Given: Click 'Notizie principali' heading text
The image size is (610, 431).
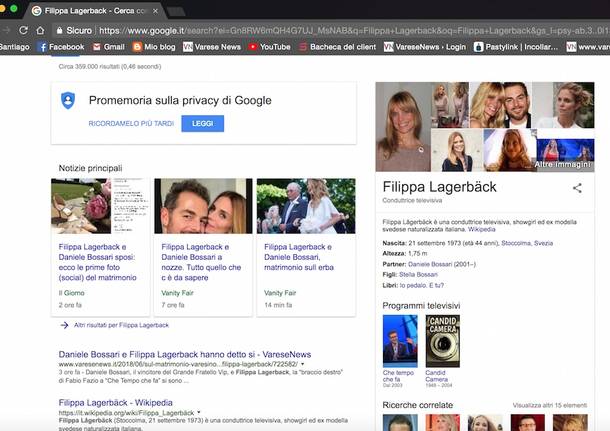Looking at the screenshot, I should [x=90, y=168].
